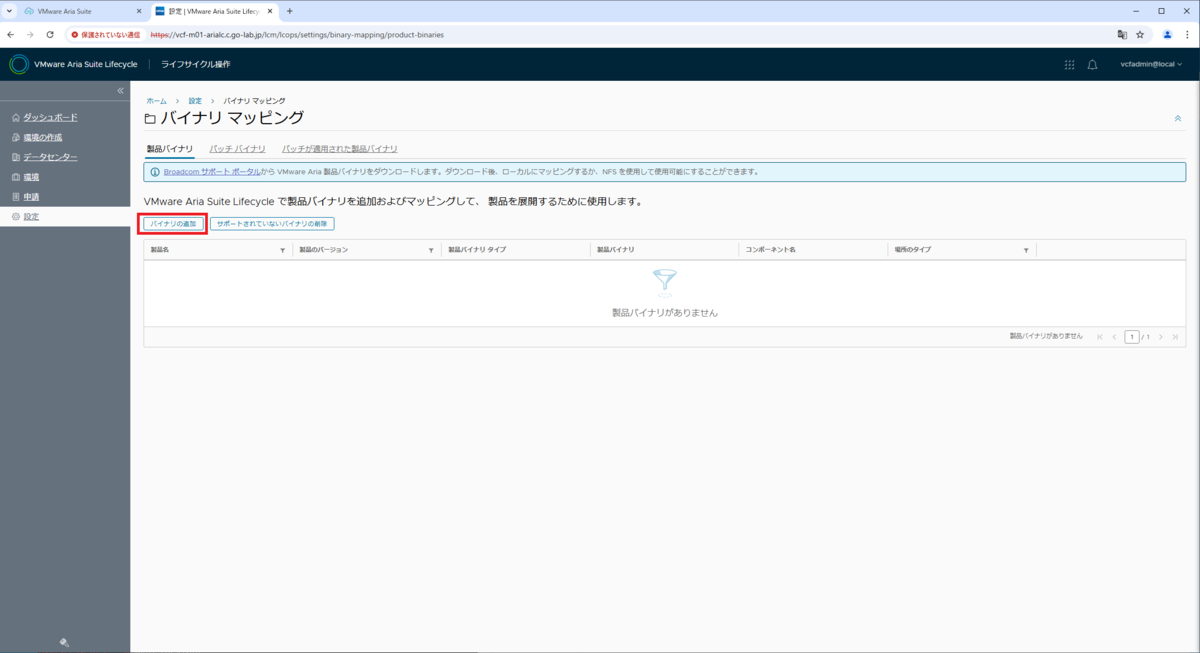Open the vcfadmin@local user menu

(x=1151, y=65)
